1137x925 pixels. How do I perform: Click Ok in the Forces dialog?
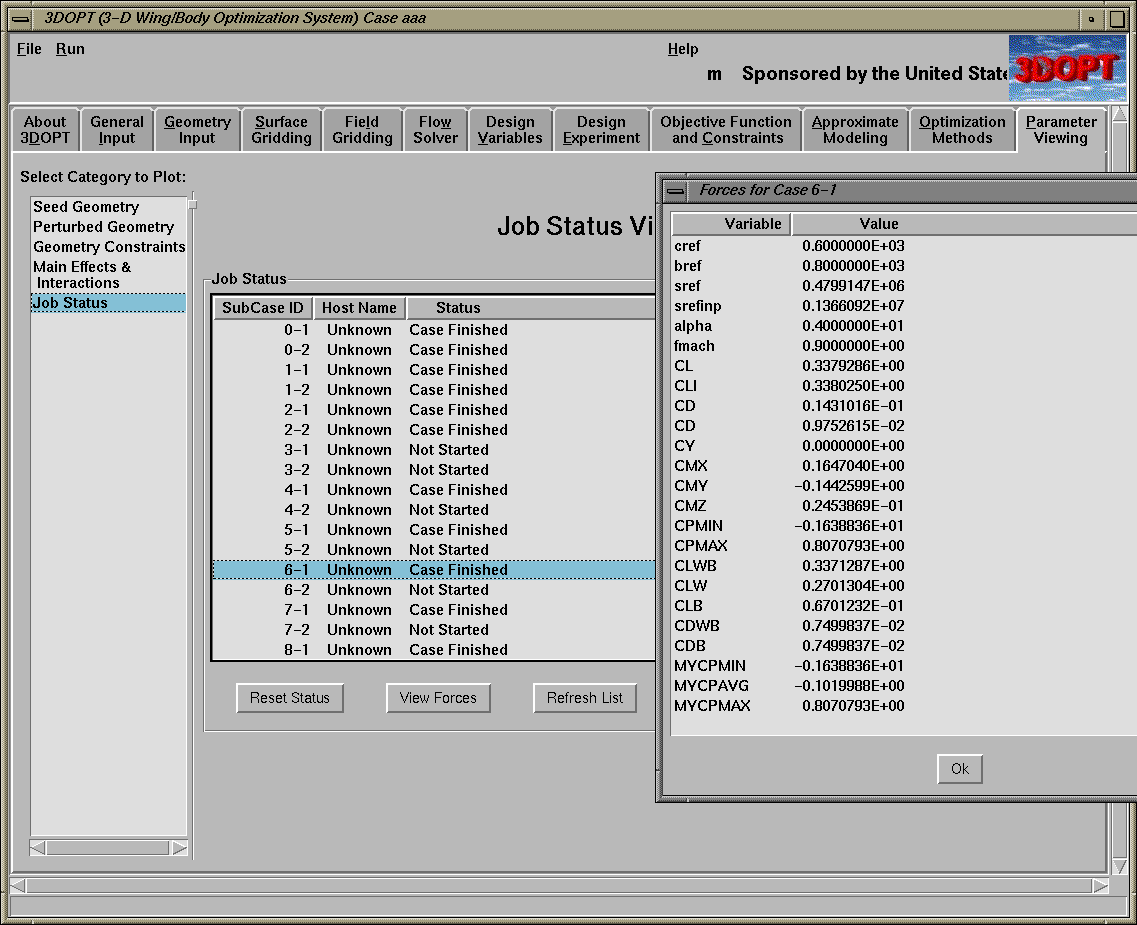click(x=959, y=769)
